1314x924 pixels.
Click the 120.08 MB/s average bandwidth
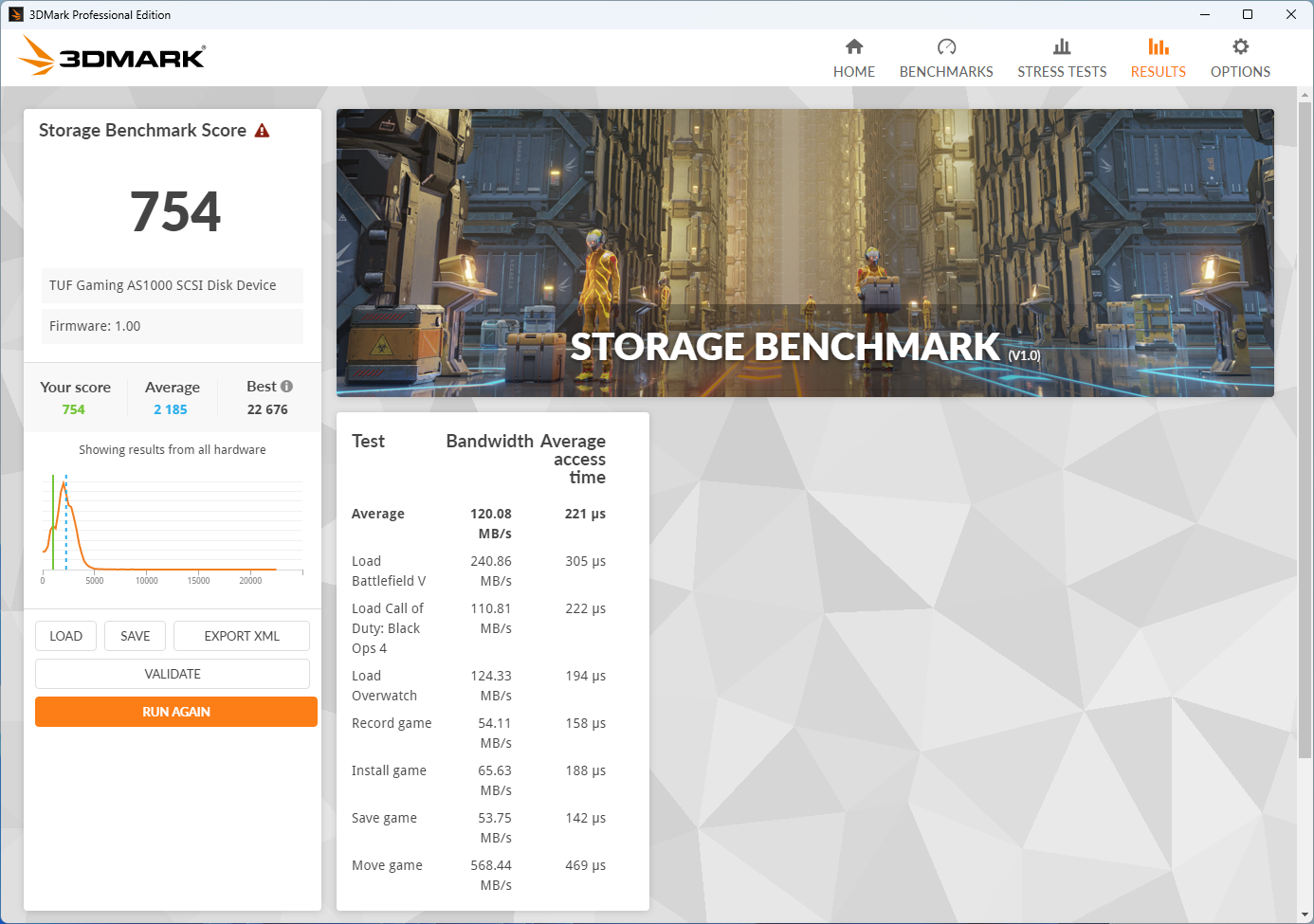[491, 524]
